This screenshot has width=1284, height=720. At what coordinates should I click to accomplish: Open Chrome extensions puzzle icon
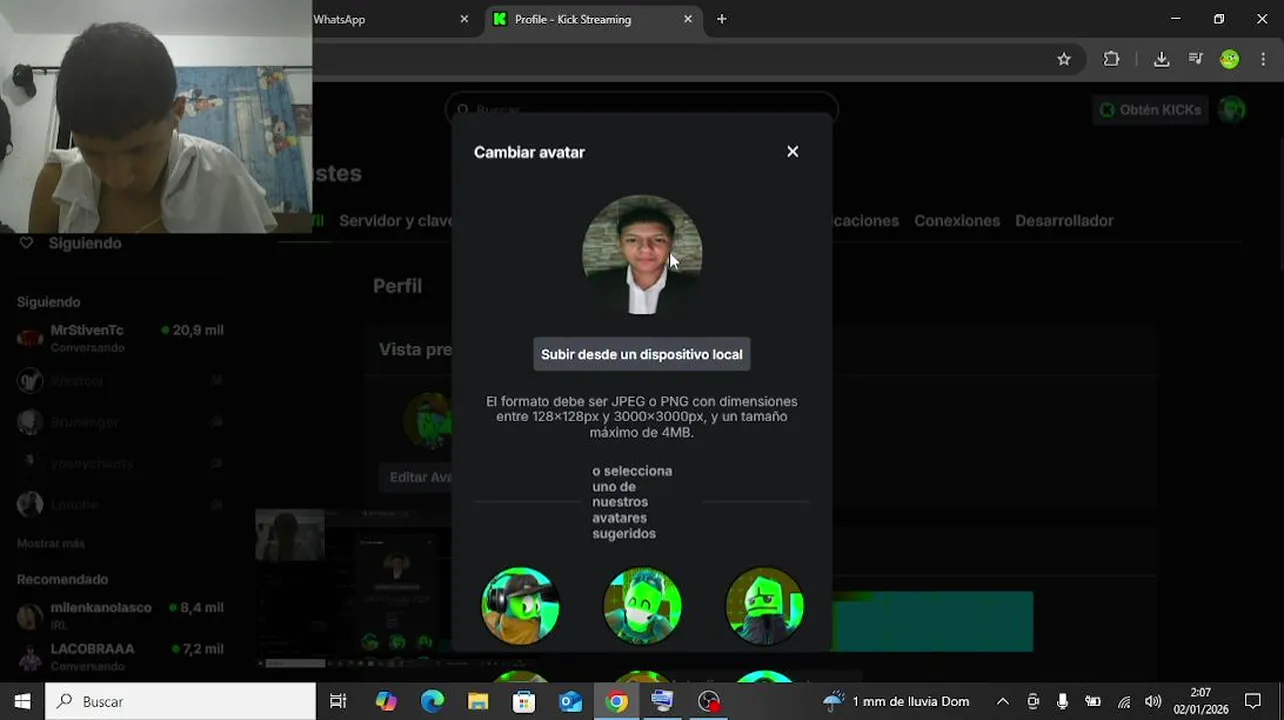coord(1111,59)
